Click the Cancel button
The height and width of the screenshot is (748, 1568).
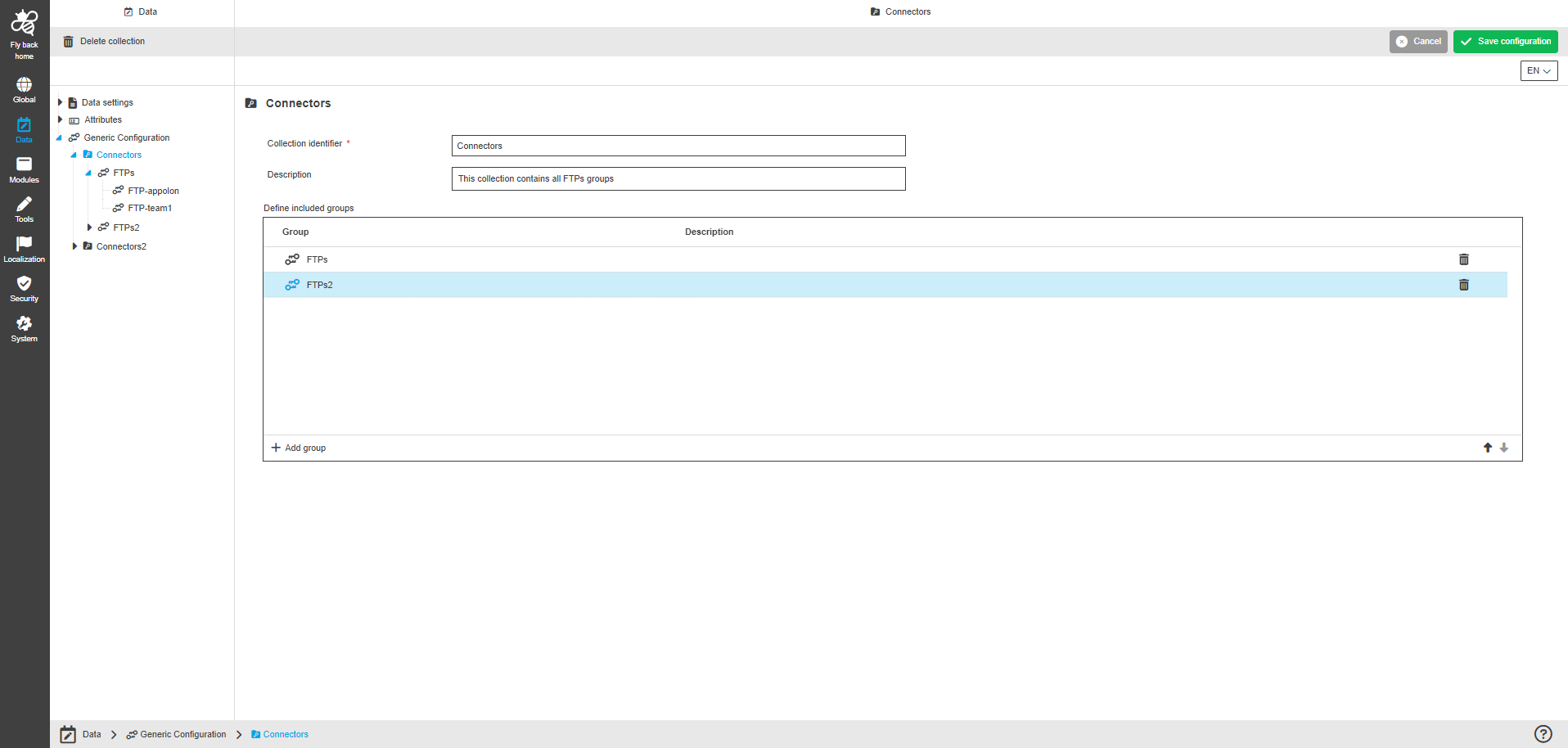pyautogui.click(x=1418, y=41)
